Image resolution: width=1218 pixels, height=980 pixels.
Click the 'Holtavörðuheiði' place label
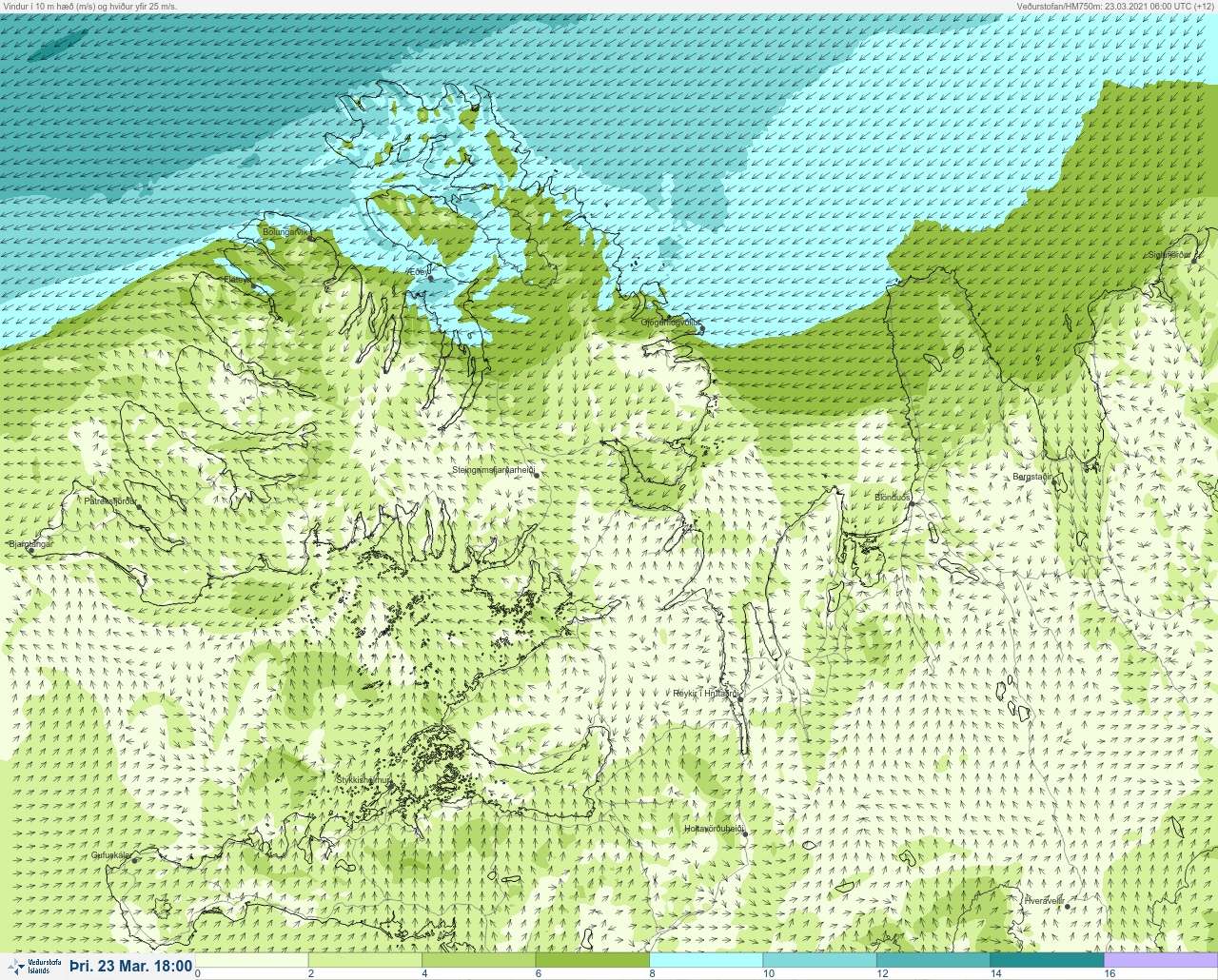(714, 829)
